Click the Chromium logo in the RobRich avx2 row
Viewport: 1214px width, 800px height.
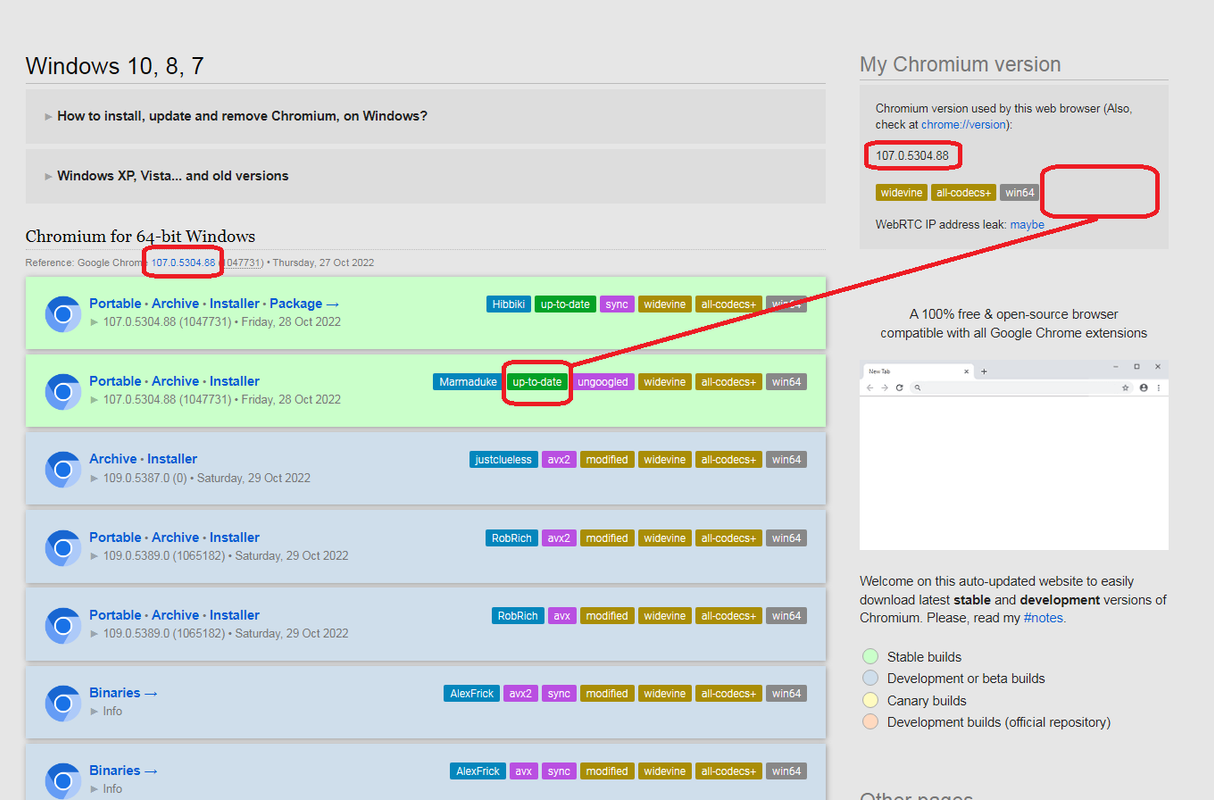[63, 547]
